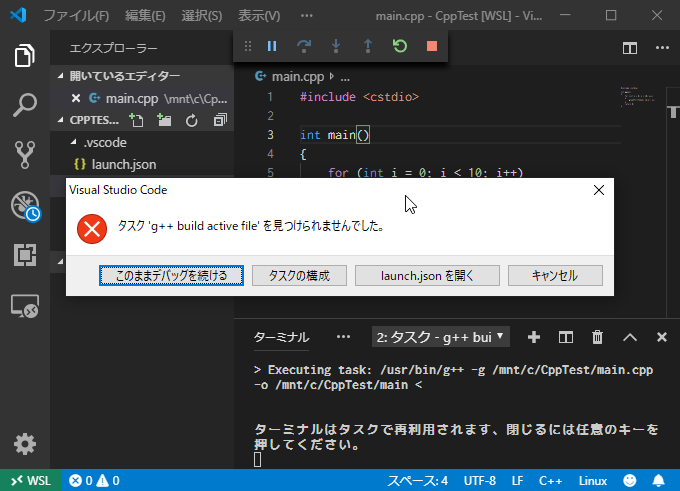
Task: Open the ファイル(F) menu
Action: (x=76, y=16)
